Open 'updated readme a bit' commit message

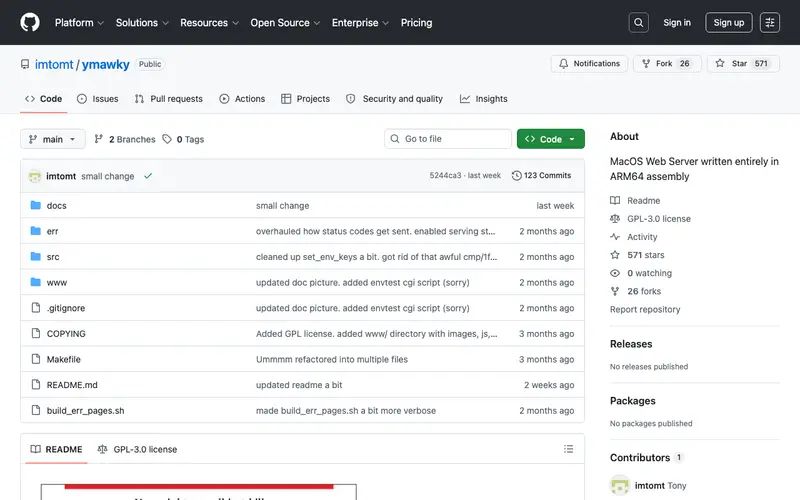pyautogui.click(x=299, y=385)
